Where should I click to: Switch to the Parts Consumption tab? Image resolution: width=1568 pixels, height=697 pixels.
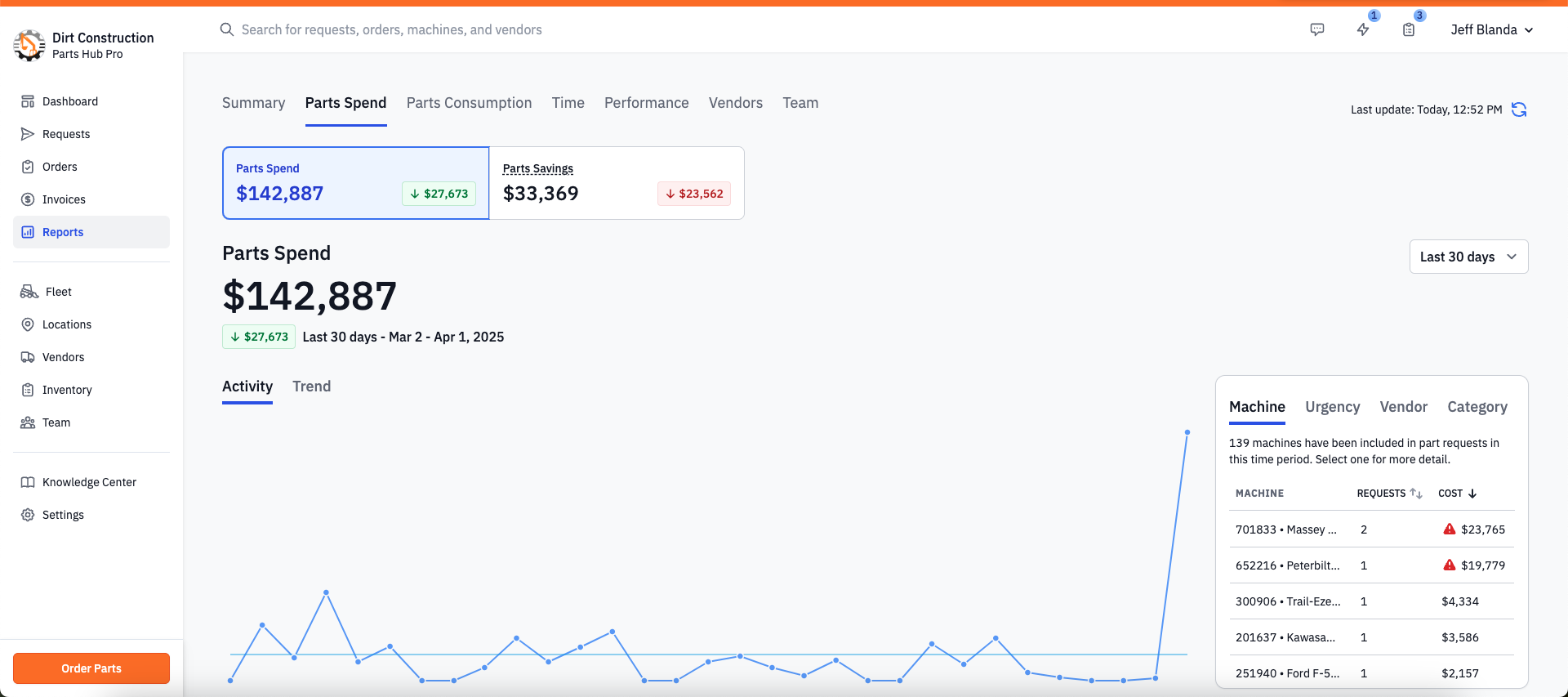469,103
